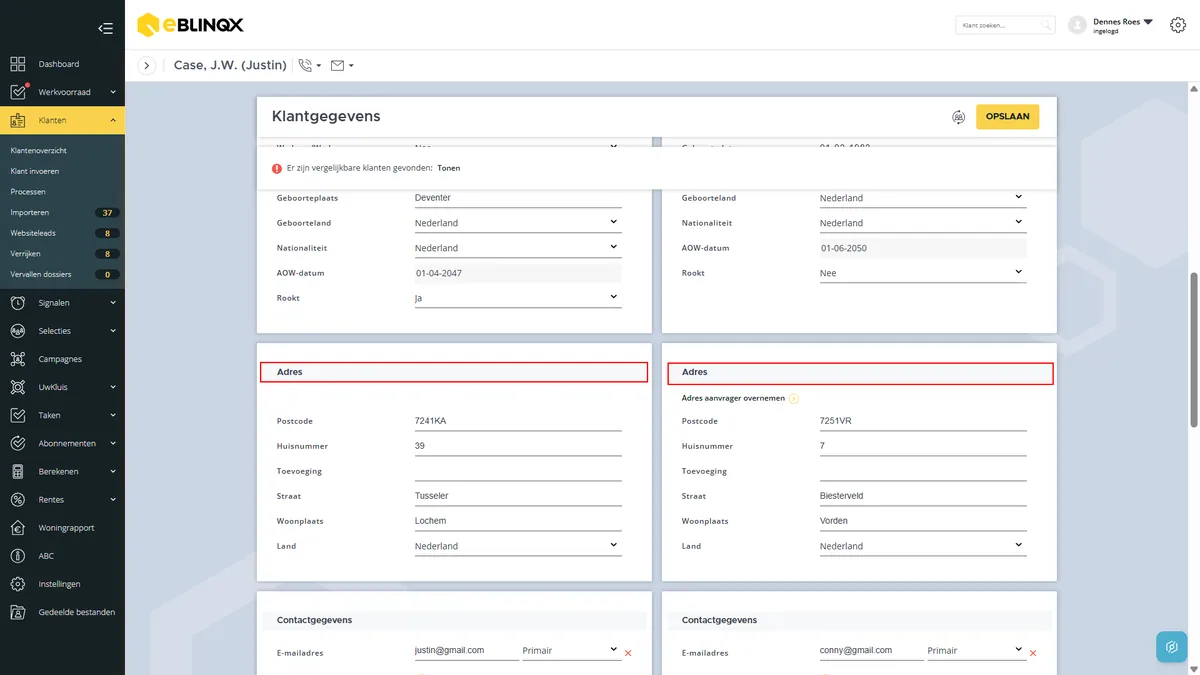Viewport: 1200px width, 675px height.
Task: Collapse the Klanten menu section
Action: tap(62, 120)
